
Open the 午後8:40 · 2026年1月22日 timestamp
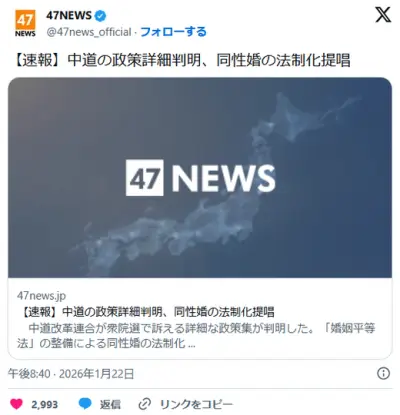coord(71,374)
